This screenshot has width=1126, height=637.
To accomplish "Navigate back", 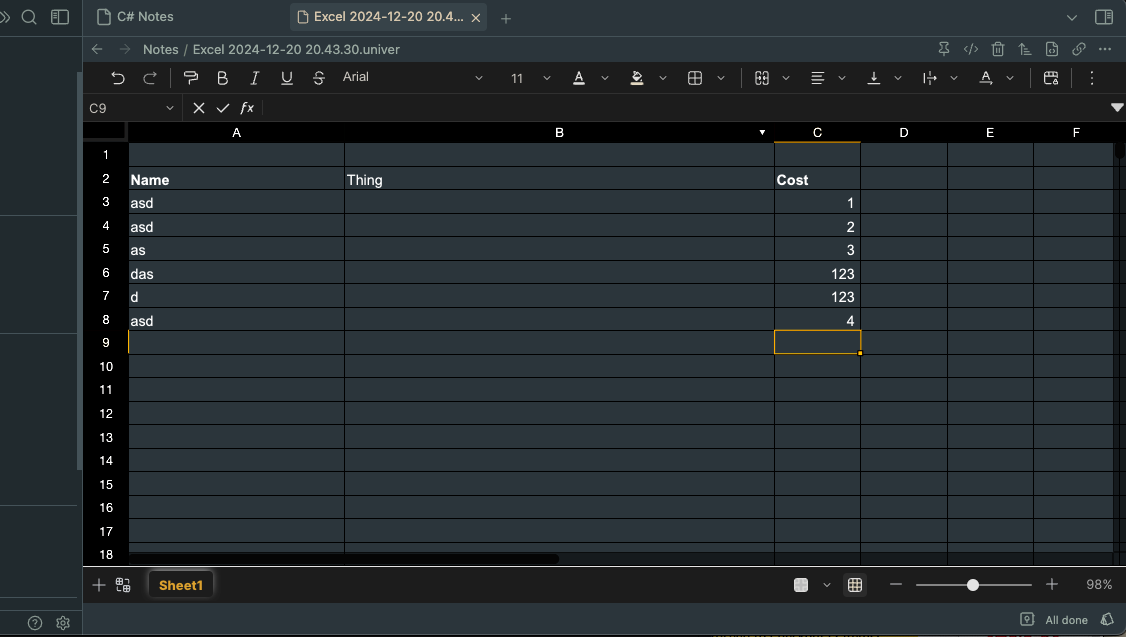I will pyautogui.click(x=97, y=49).
